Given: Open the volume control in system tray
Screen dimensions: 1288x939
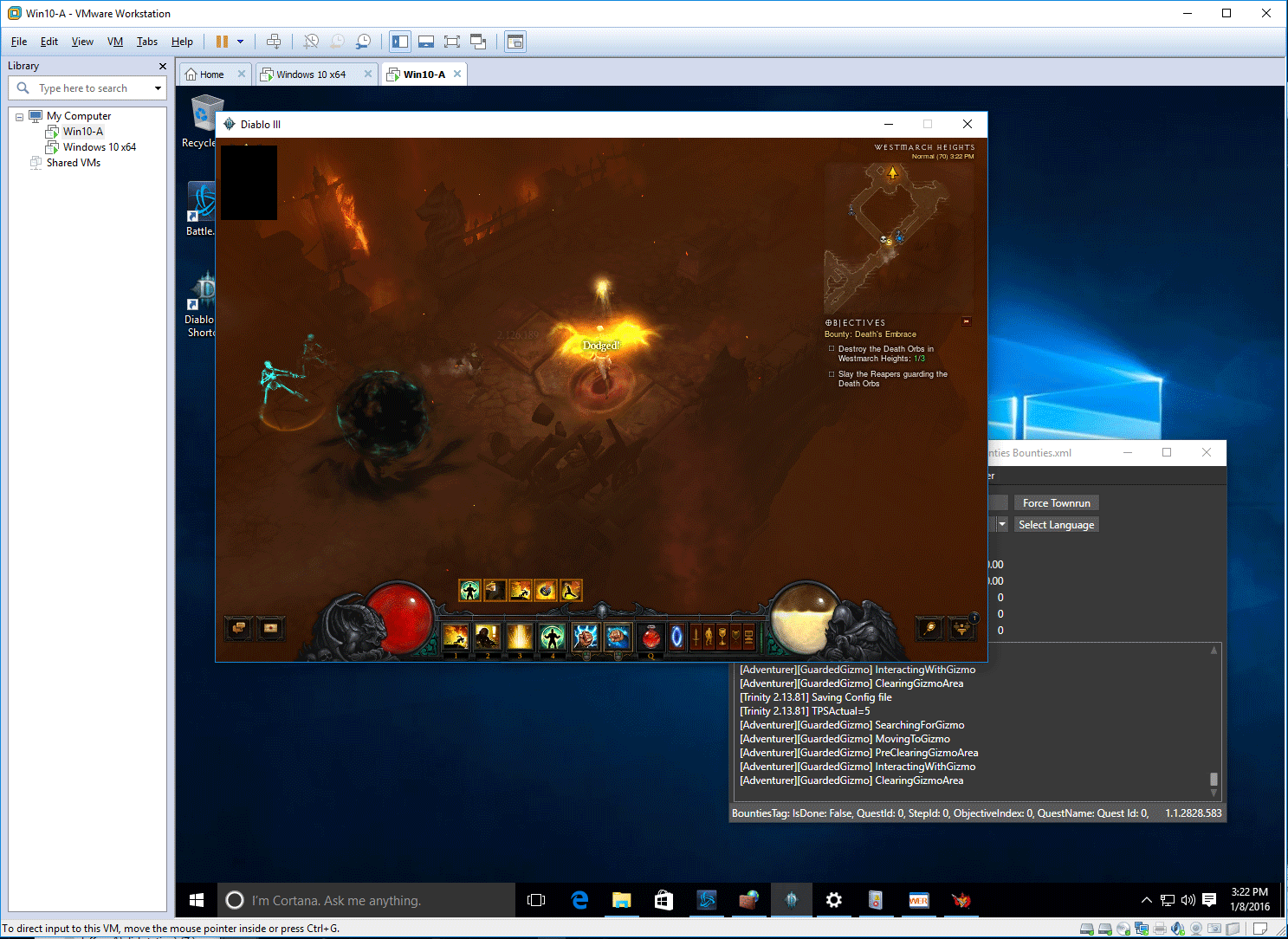Looking at the screenshot, I should click(1188, 901).
